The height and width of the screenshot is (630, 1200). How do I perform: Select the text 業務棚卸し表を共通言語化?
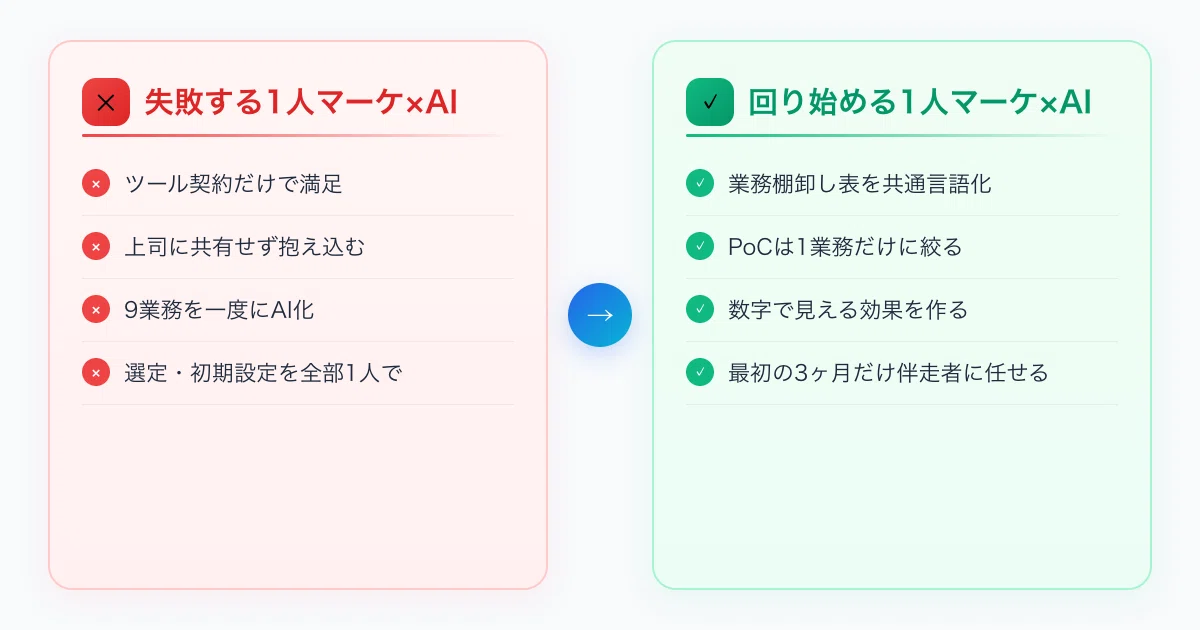tap(860, 184)
